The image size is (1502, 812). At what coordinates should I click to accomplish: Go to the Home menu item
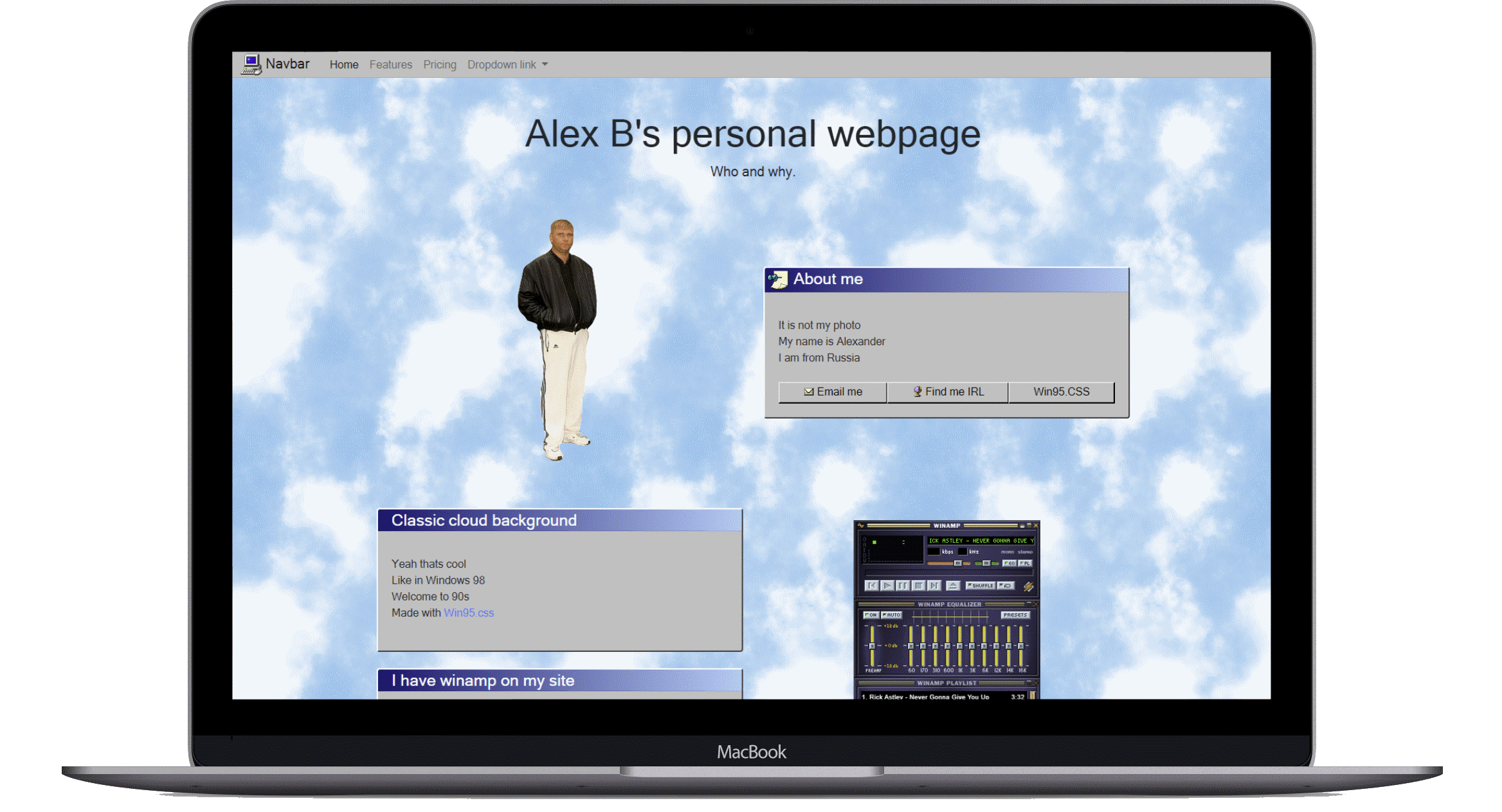coord(344,65)
